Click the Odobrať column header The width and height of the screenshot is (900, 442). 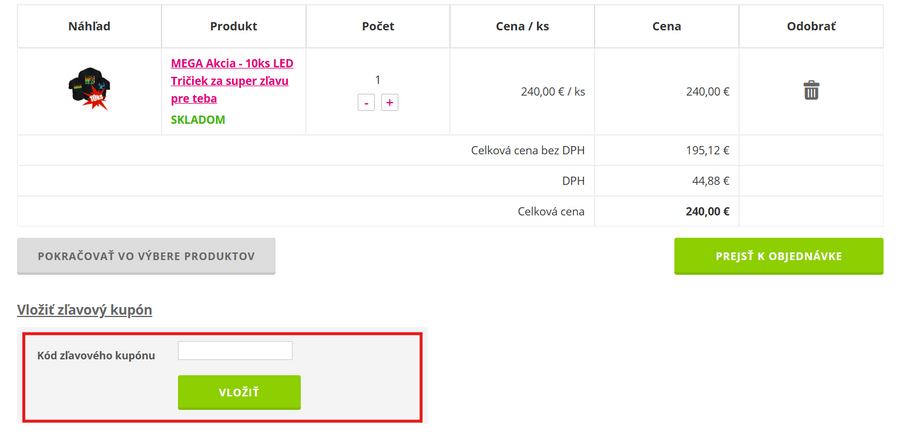click(x=811, y=26)
